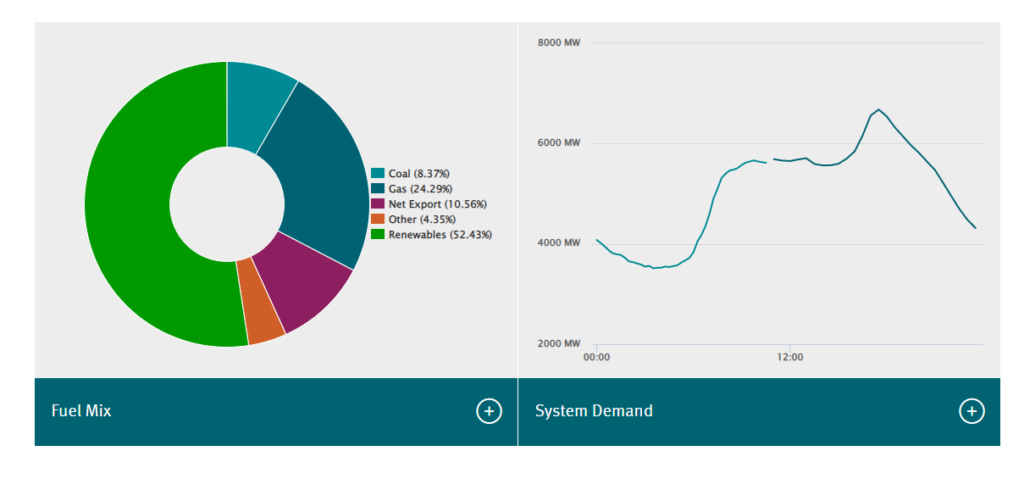Click the peak of the demand line
This screenshot has width=1024, height=479.
pyautogui.click(x=878, y=110)
